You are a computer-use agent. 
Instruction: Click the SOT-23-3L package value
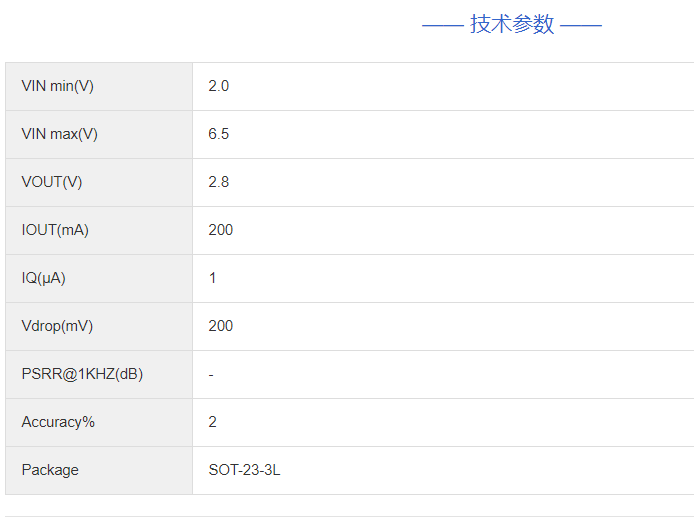point(244,470)
